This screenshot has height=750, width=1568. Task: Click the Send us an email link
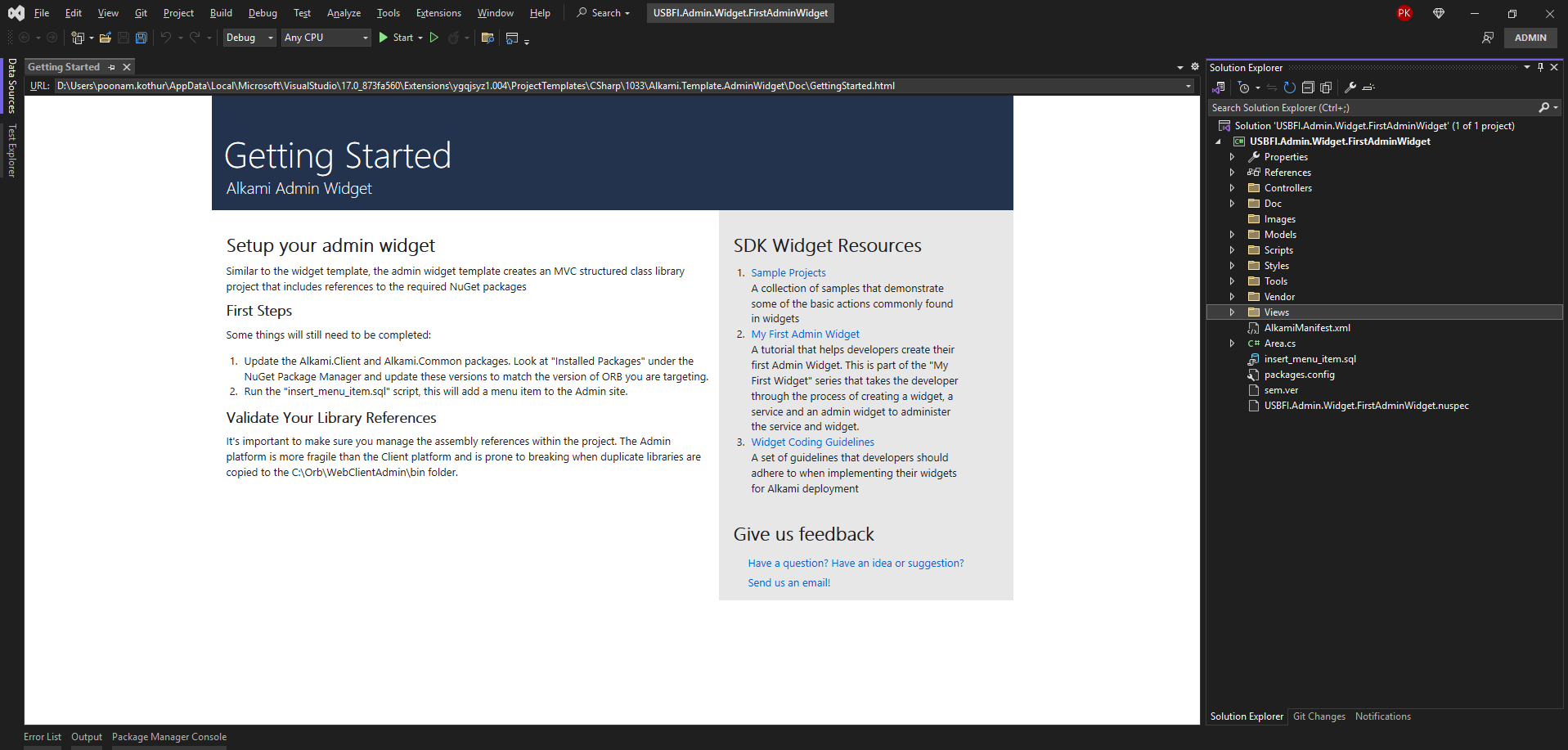click(789, 583)
